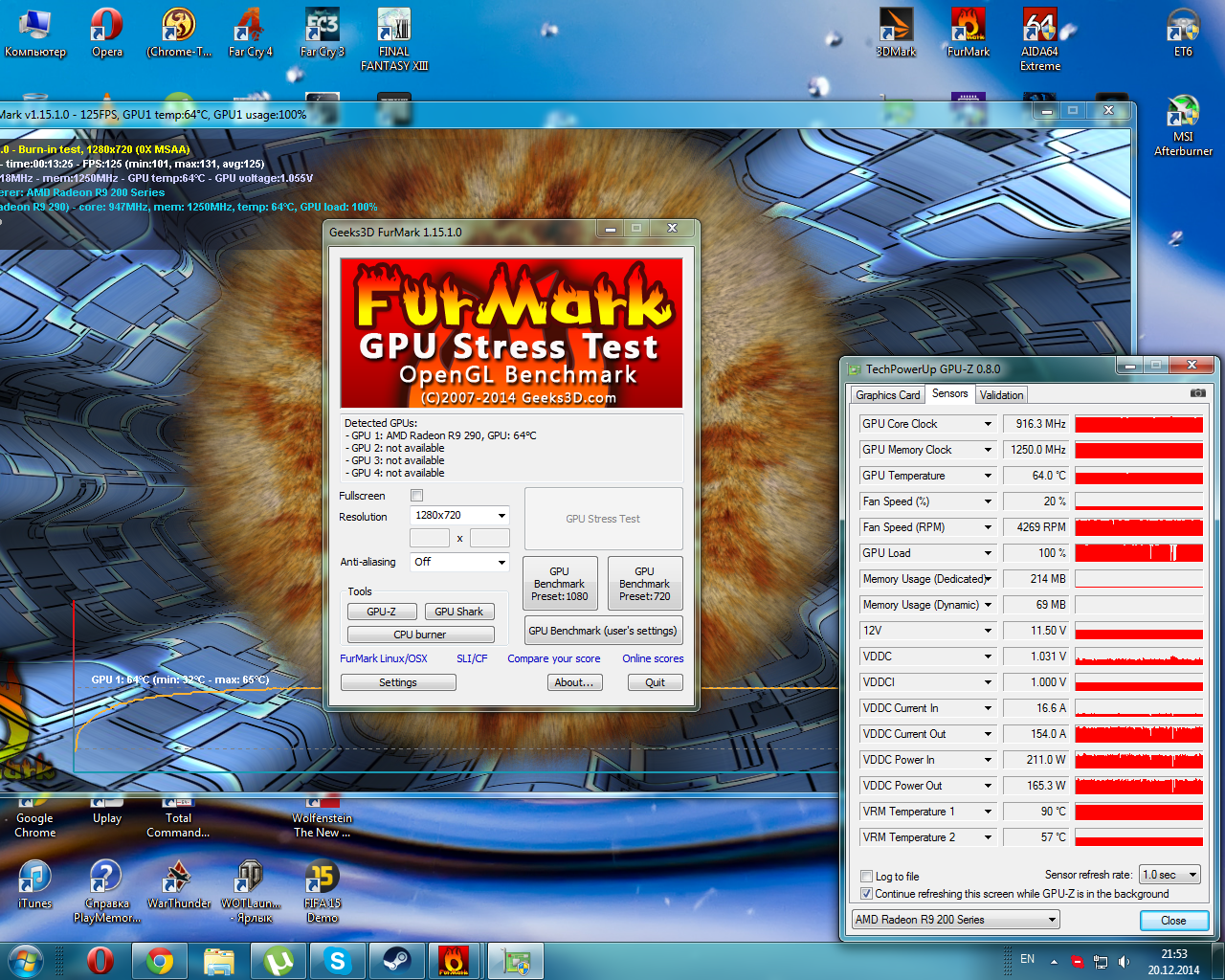Open FurMark Settings

(398, 682)
